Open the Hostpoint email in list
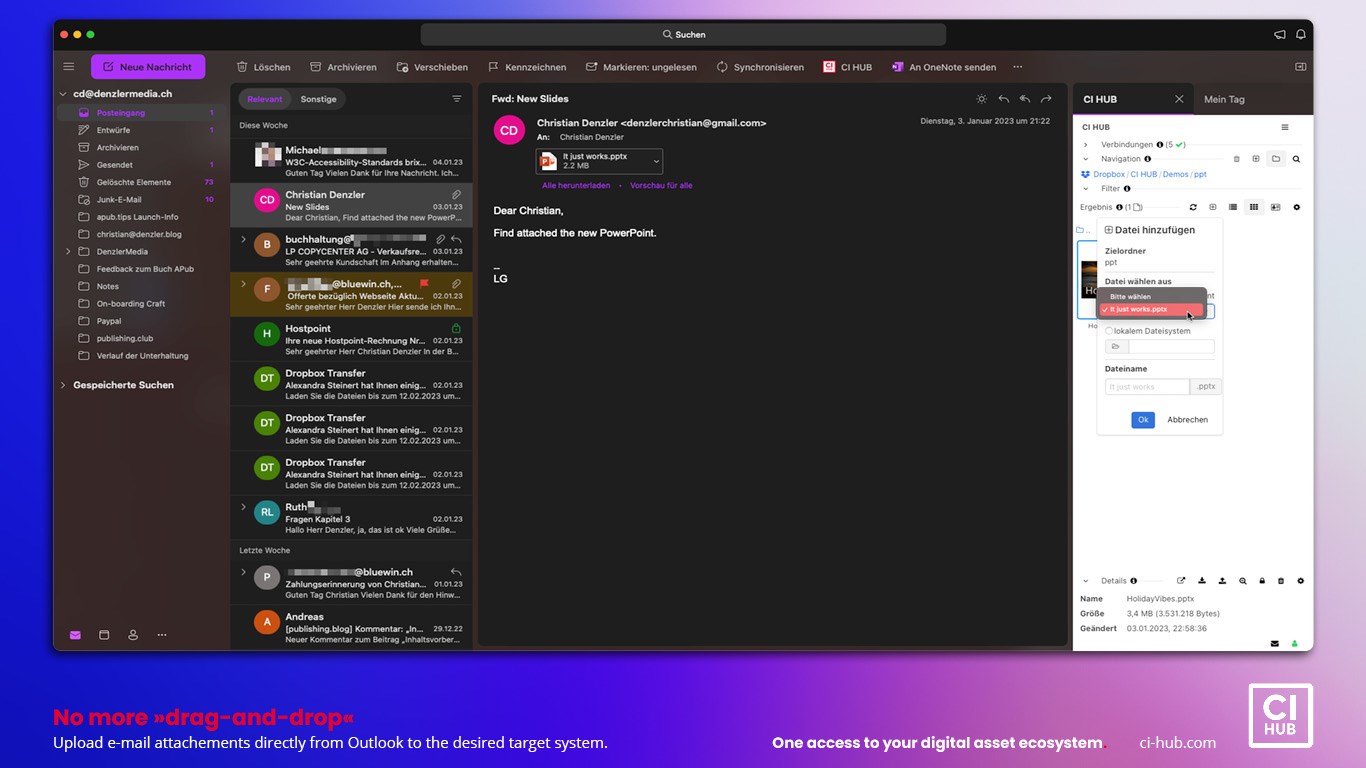Viewport: 1366px width, 768px height. 351,340
